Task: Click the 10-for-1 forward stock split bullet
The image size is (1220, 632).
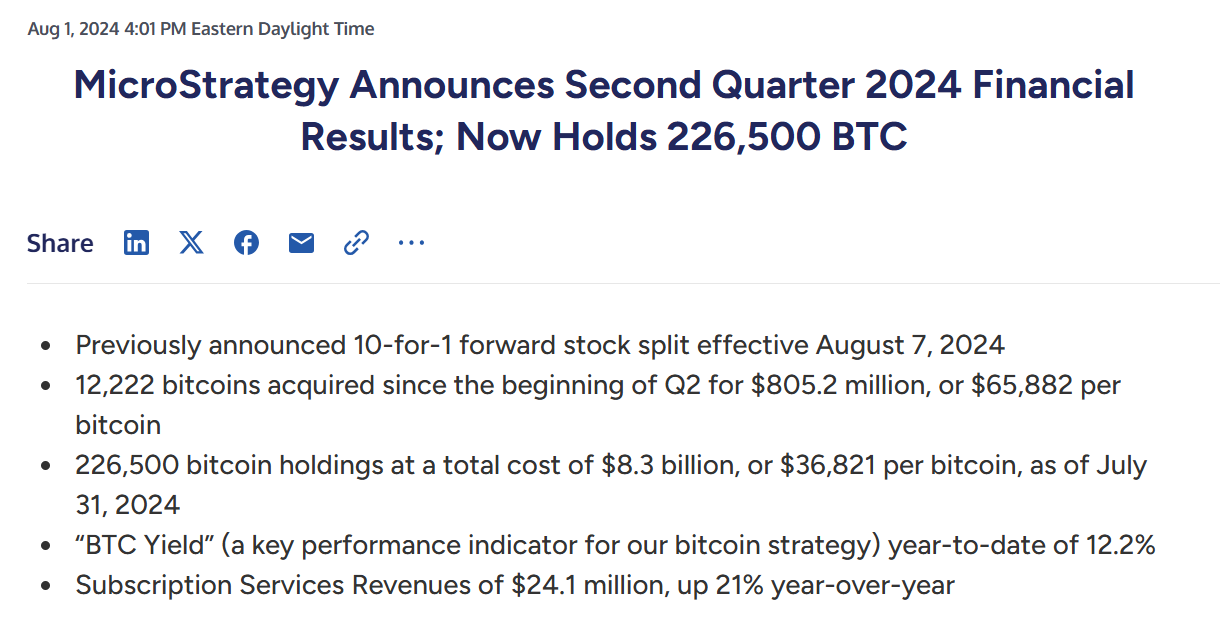Action: point(540,345)
